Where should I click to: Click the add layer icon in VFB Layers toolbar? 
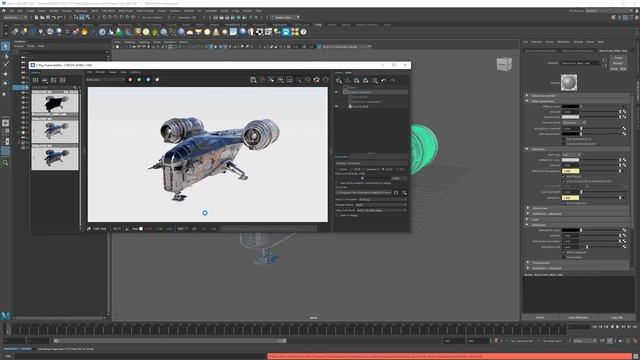pos(339,81)
